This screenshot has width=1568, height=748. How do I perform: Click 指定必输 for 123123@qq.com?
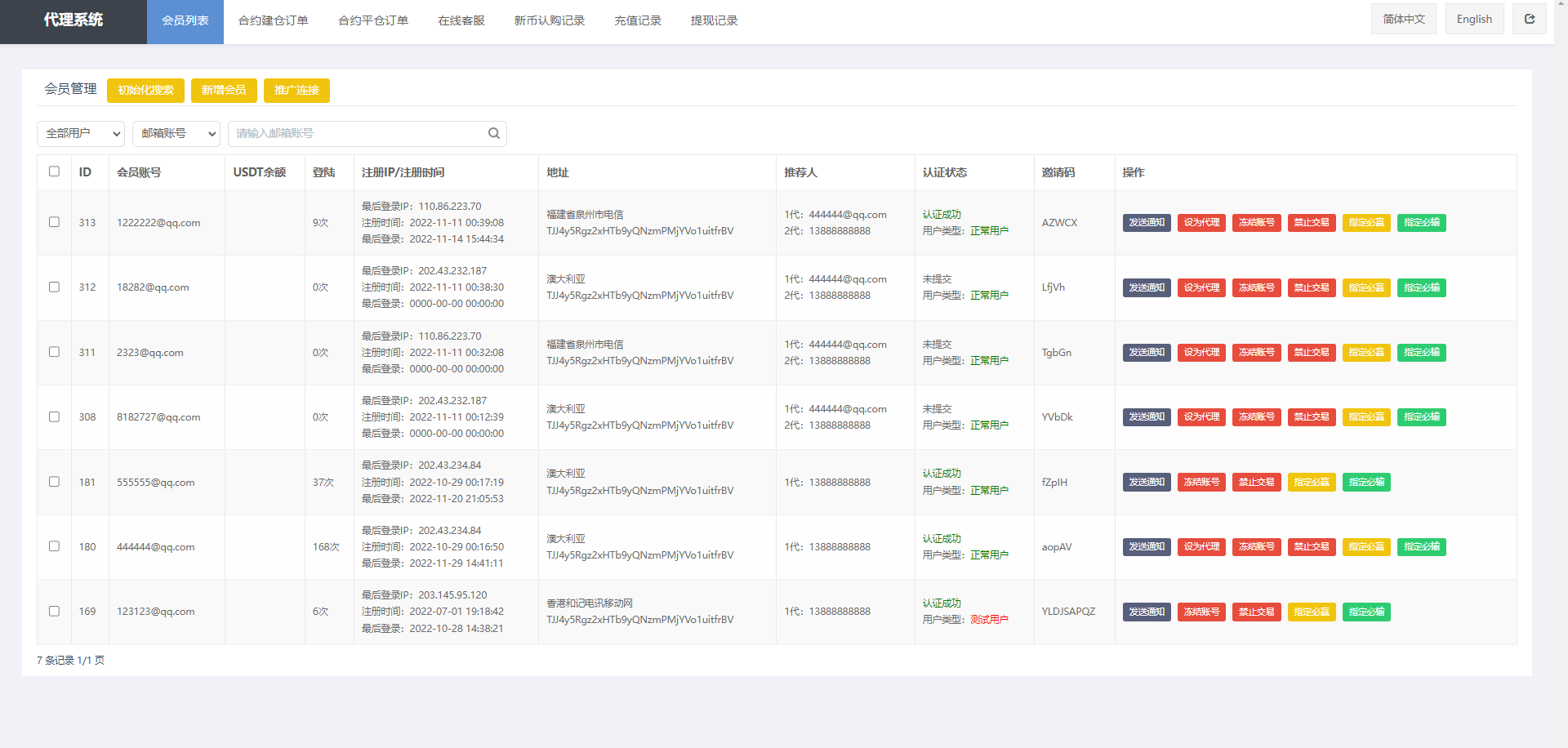tap(1366, 612)
